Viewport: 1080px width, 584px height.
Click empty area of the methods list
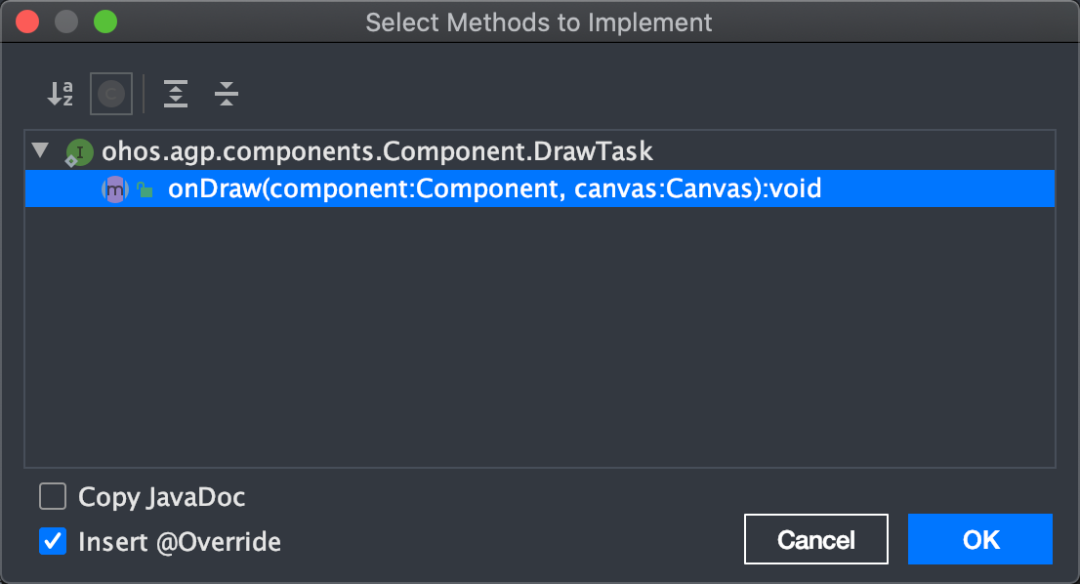click(x=540, y=337)
